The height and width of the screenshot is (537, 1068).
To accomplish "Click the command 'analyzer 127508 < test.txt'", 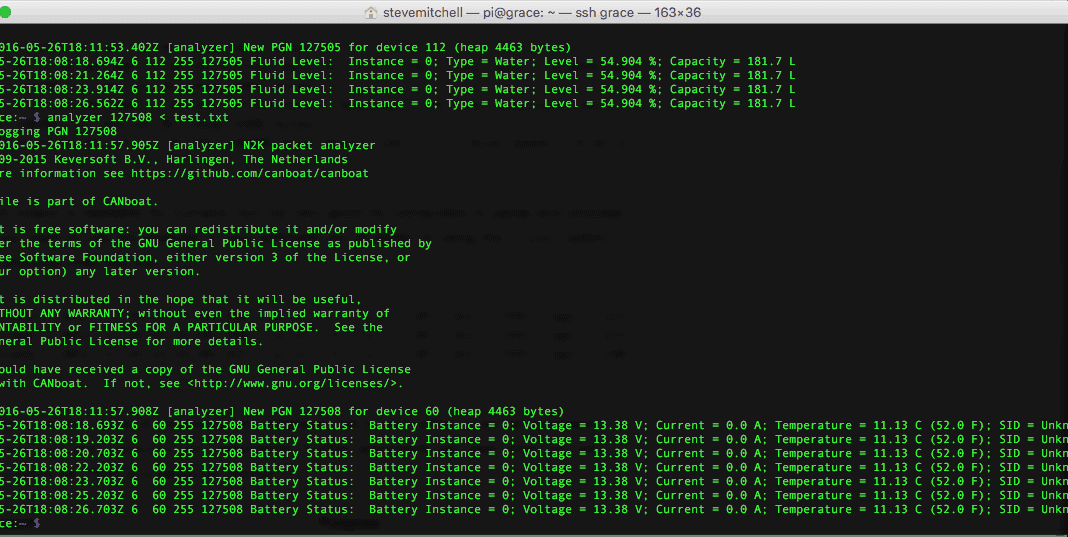I will [x=138, y=117].
